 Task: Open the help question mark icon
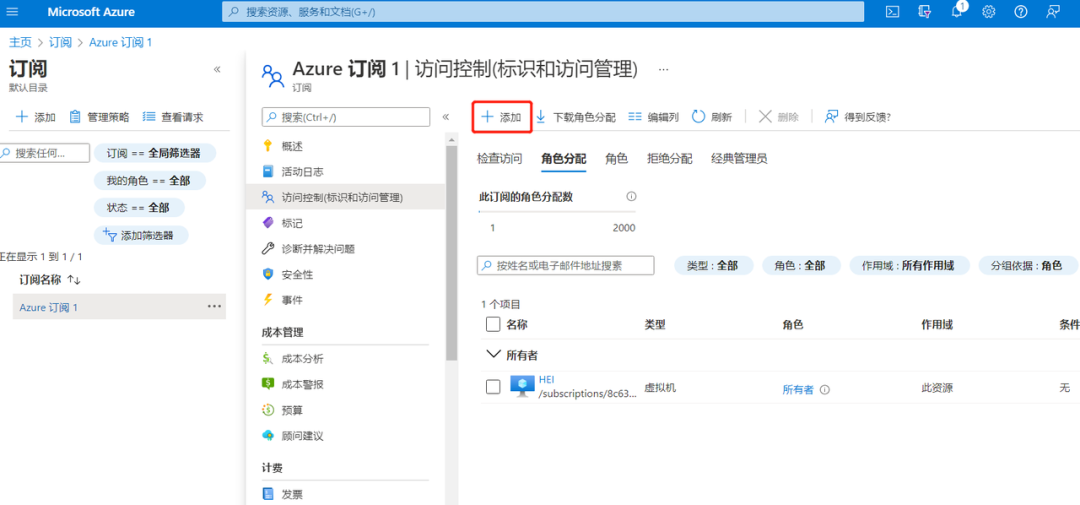(1021, 12)
